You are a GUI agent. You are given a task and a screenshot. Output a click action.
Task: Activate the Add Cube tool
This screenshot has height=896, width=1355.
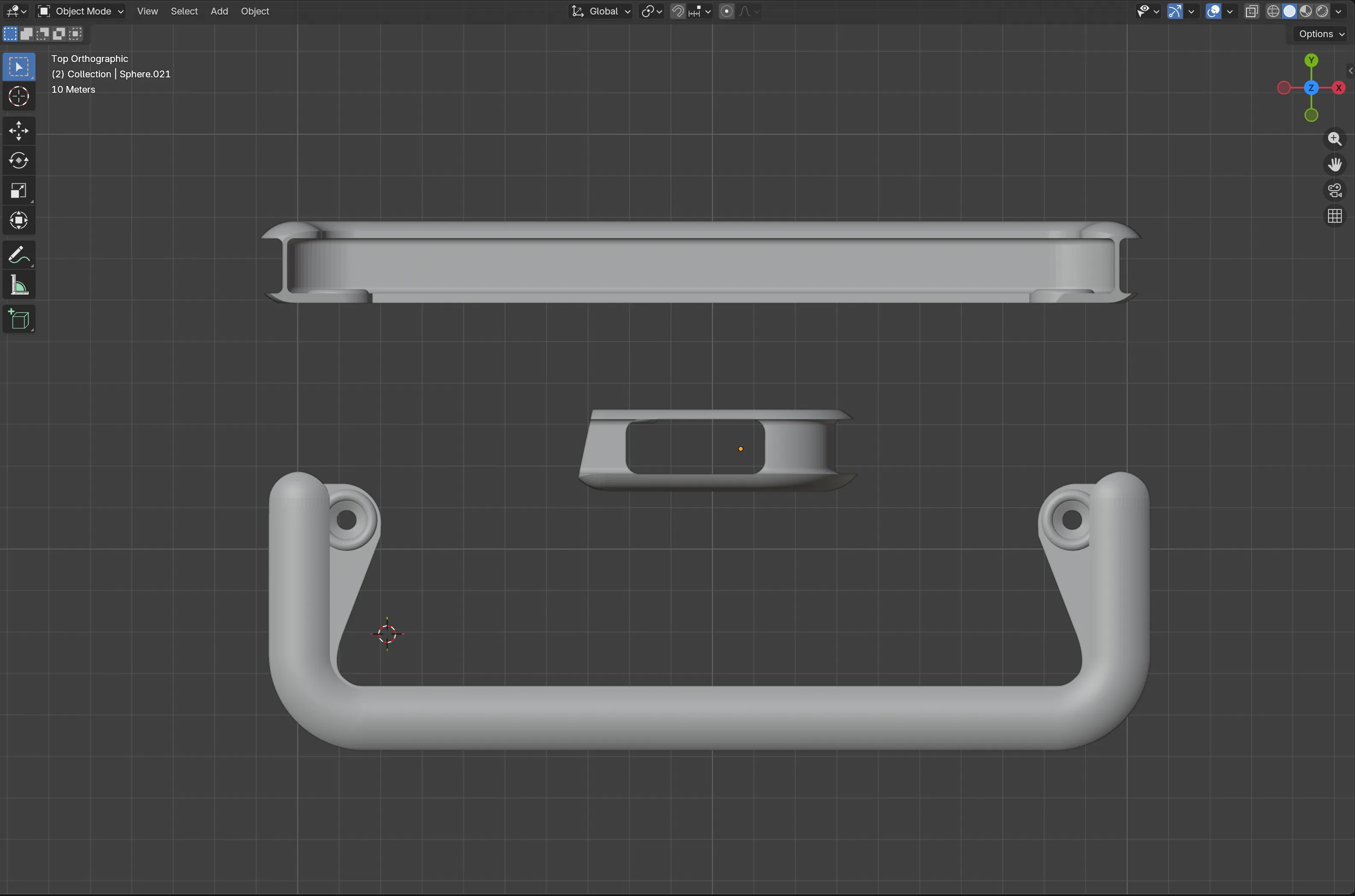tap(19, 319)
